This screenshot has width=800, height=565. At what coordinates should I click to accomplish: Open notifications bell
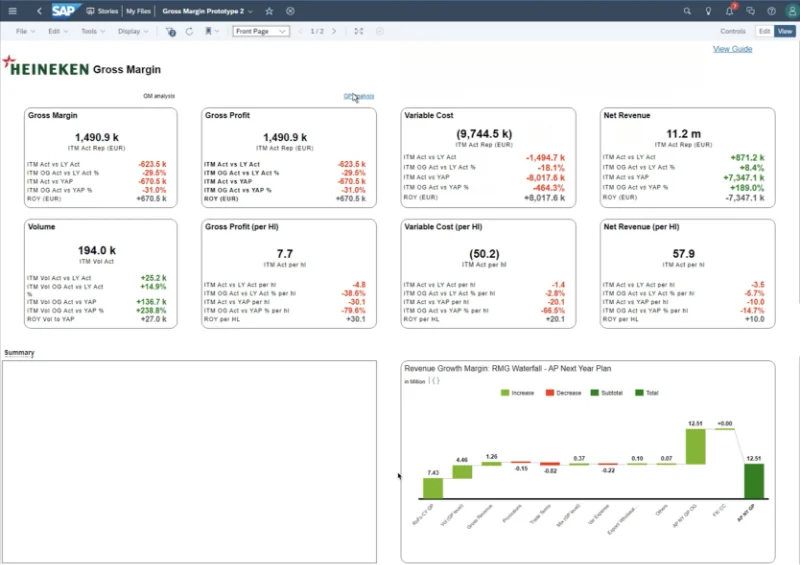tap(730, 11)
